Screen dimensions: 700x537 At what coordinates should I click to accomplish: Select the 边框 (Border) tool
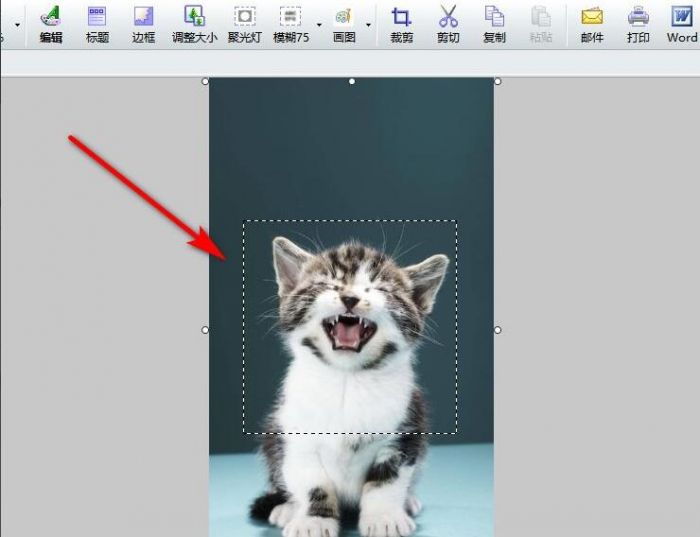[x=144, y=23]
